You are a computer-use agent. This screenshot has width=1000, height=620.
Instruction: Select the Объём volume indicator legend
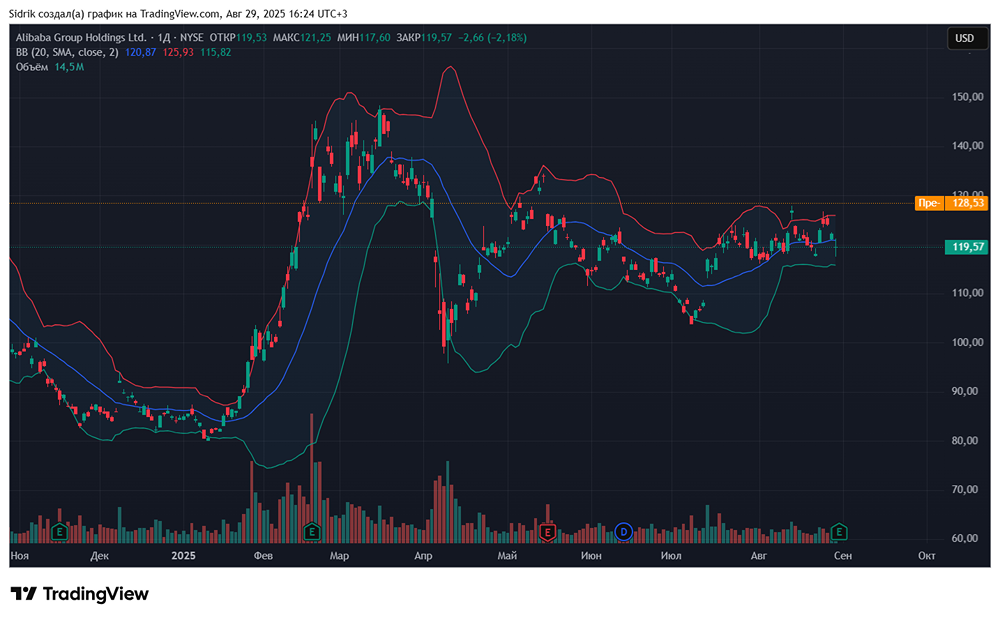tap(33, 66)
